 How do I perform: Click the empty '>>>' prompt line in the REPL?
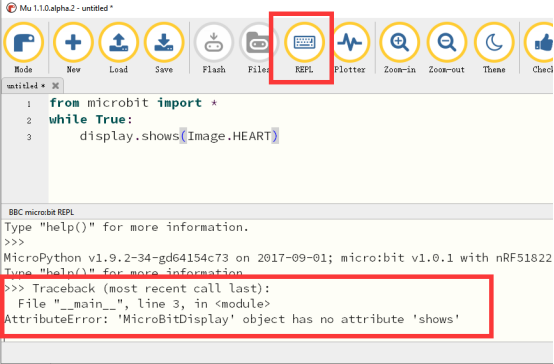click(x=14, y=242)
